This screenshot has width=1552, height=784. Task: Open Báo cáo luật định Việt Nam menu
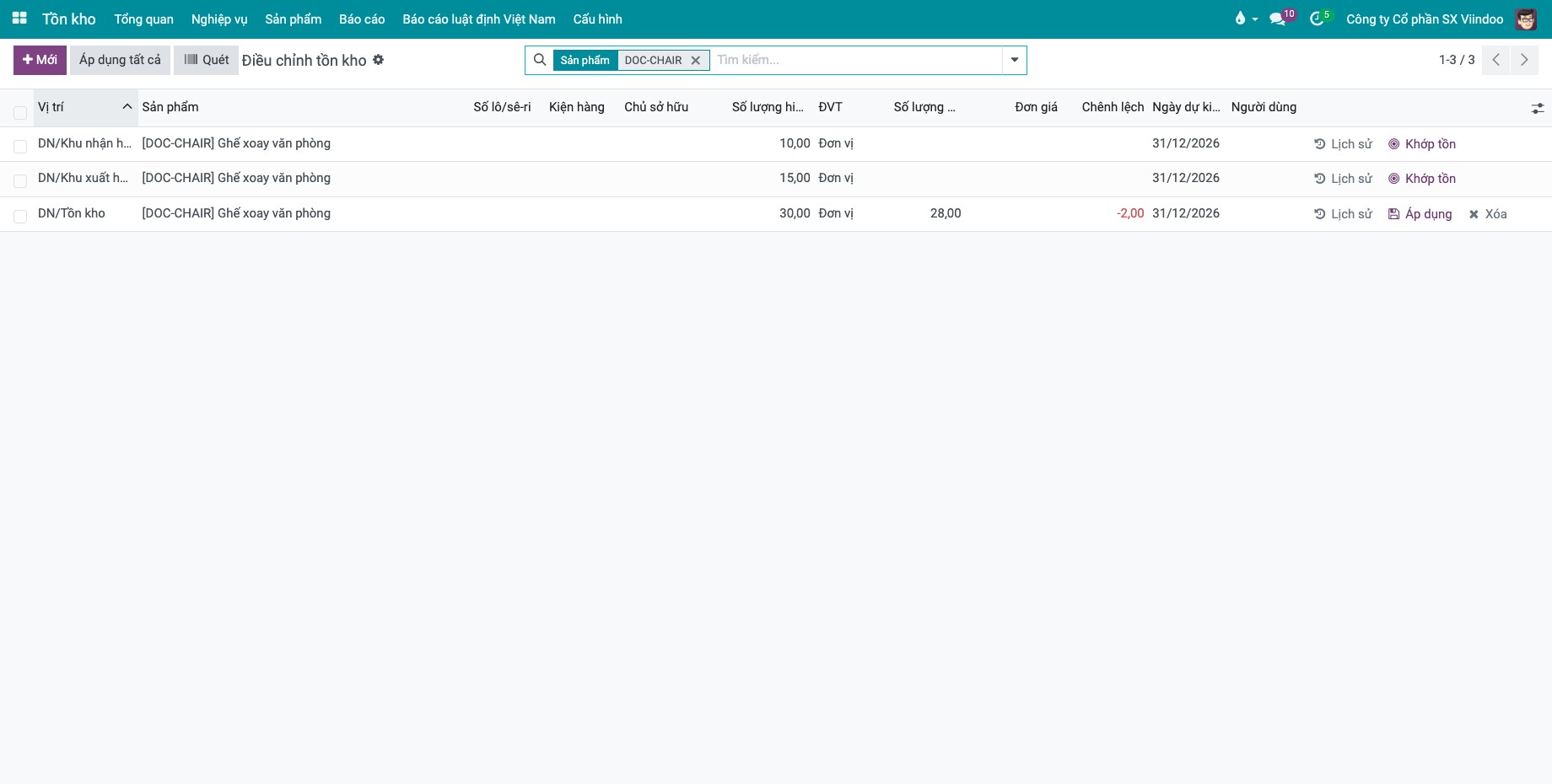click(x=479, y=19)
